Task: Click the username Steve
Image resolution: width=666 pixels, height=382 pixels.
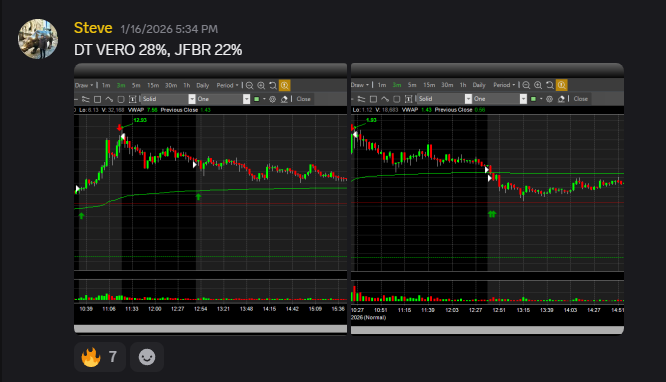Action: click(x=93, y=28)
